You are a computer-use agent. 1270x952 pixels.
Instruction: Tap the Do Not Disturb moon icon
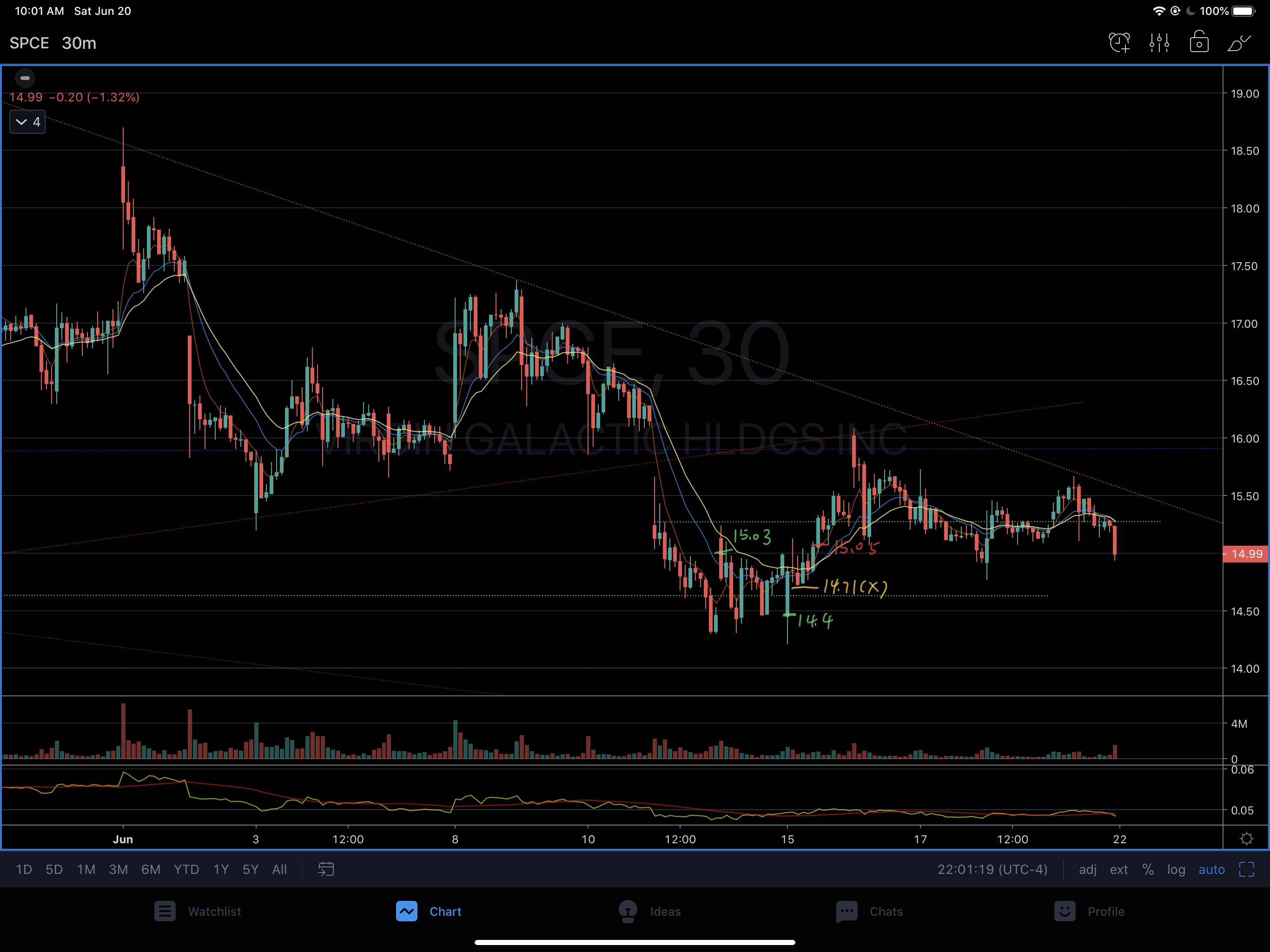(1191, 11)
